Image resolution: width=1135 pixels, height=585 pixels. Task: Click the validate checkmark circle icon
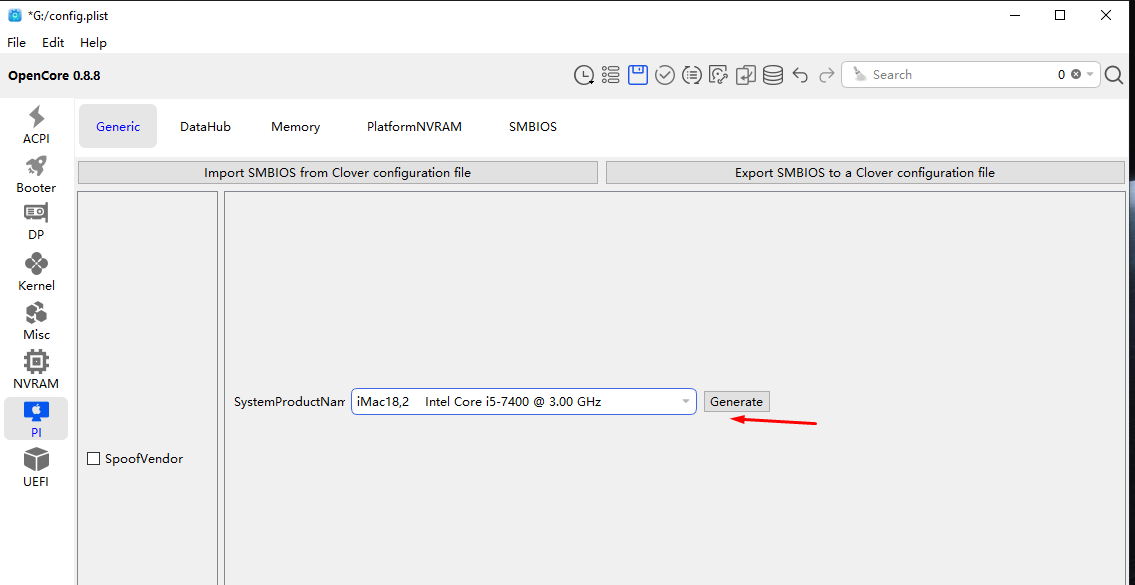pos(664,75)
